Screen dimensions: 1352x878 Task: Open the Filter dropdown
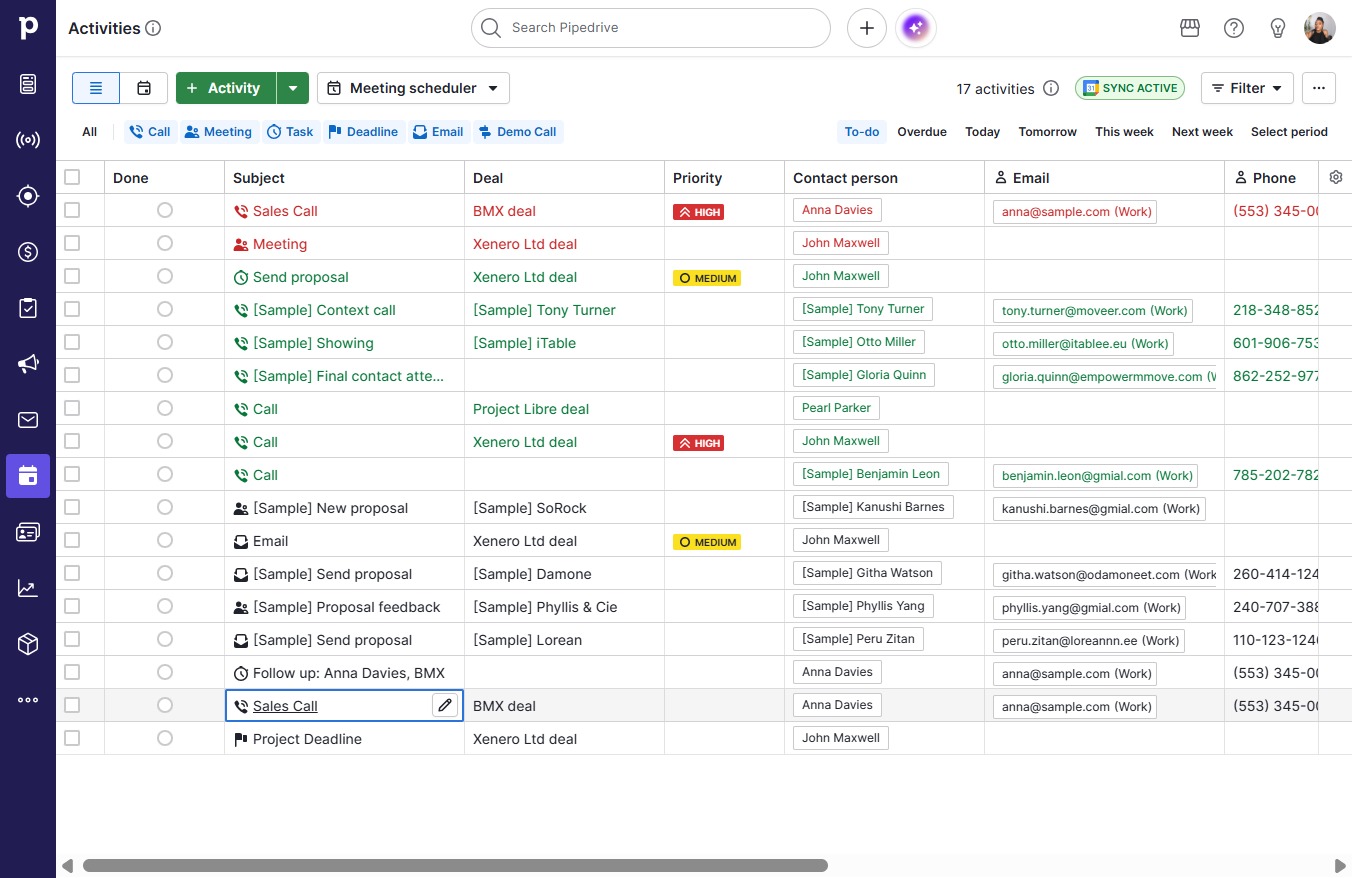coord(1247,88)
